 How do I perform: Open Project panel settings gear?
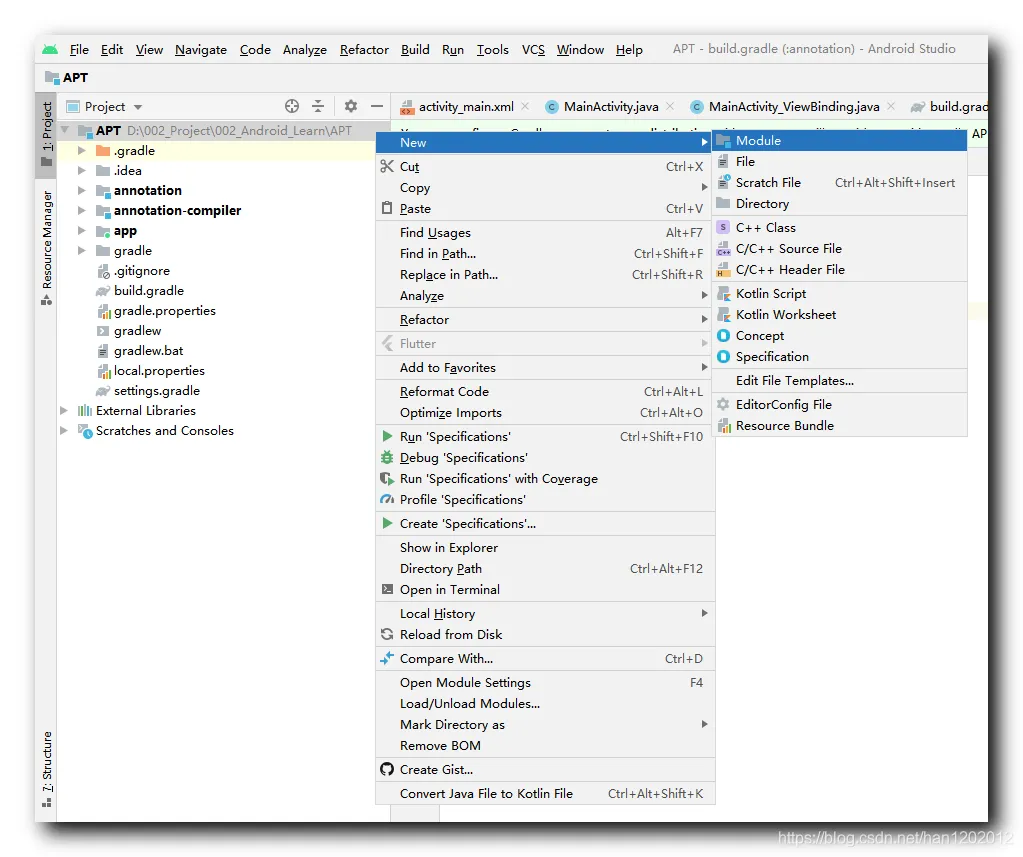pyautogui.click(x=351, y=106)
